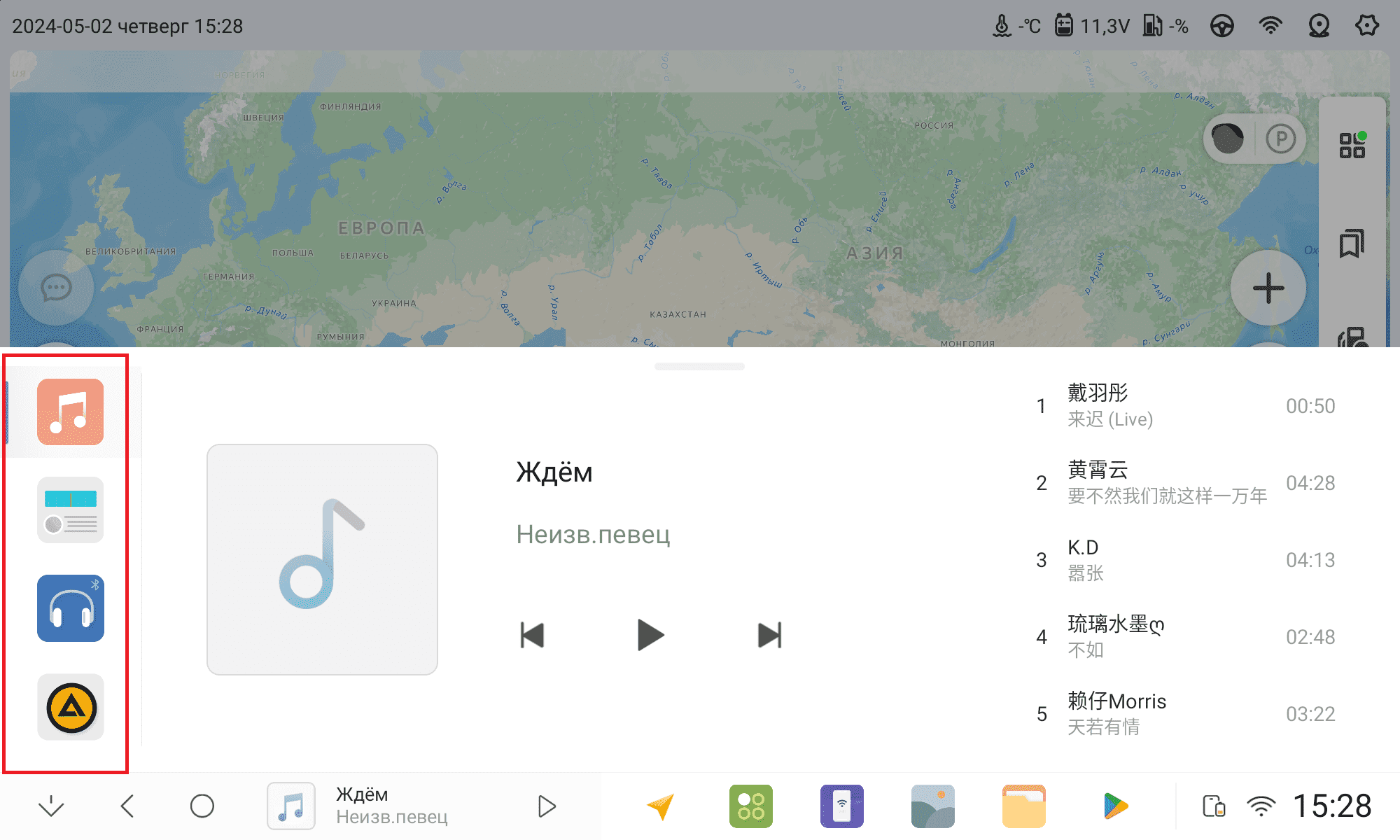Open map chat bubble button

click(x=56, y=288)
